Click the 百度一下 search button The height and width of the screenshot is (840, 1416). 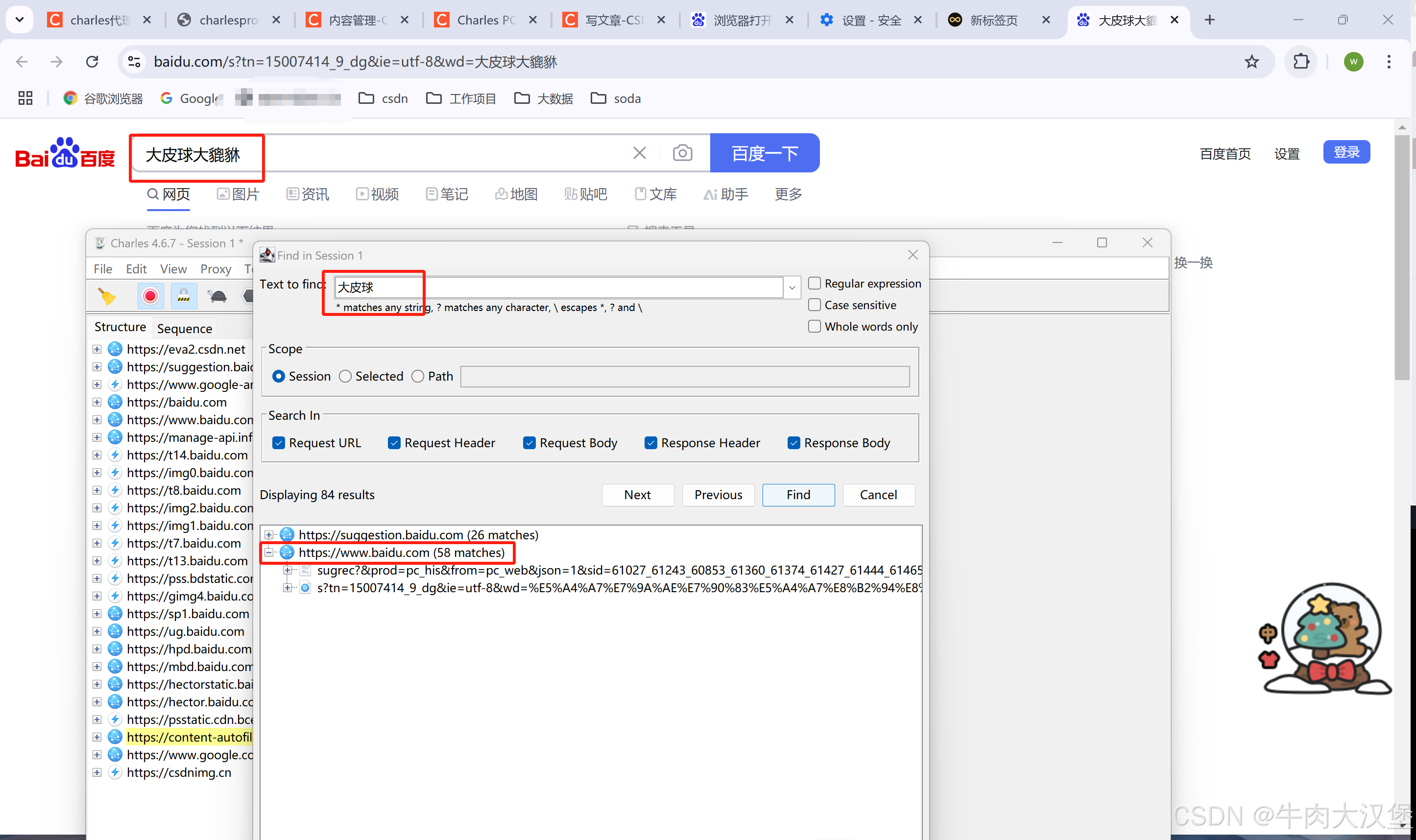click(x=765, y=153)
